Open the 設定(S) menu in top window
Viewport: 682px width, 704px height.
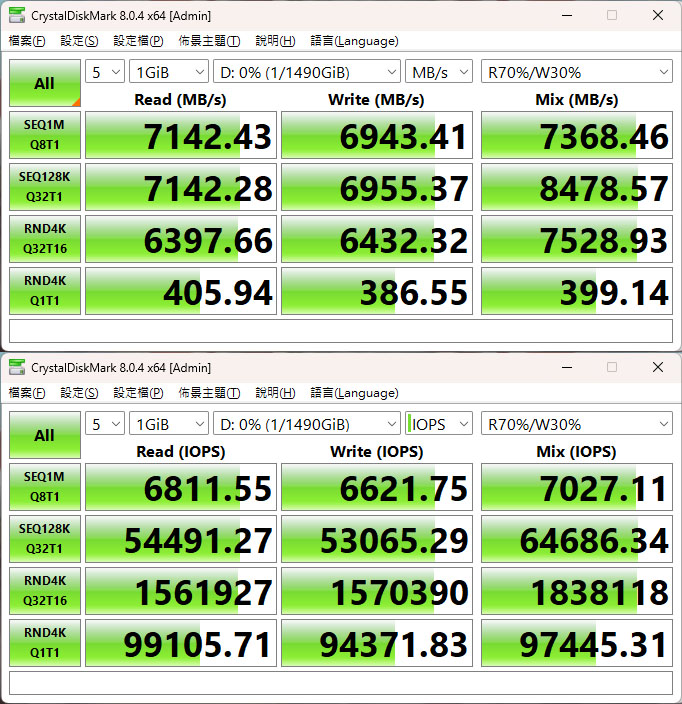pos(79,41)
